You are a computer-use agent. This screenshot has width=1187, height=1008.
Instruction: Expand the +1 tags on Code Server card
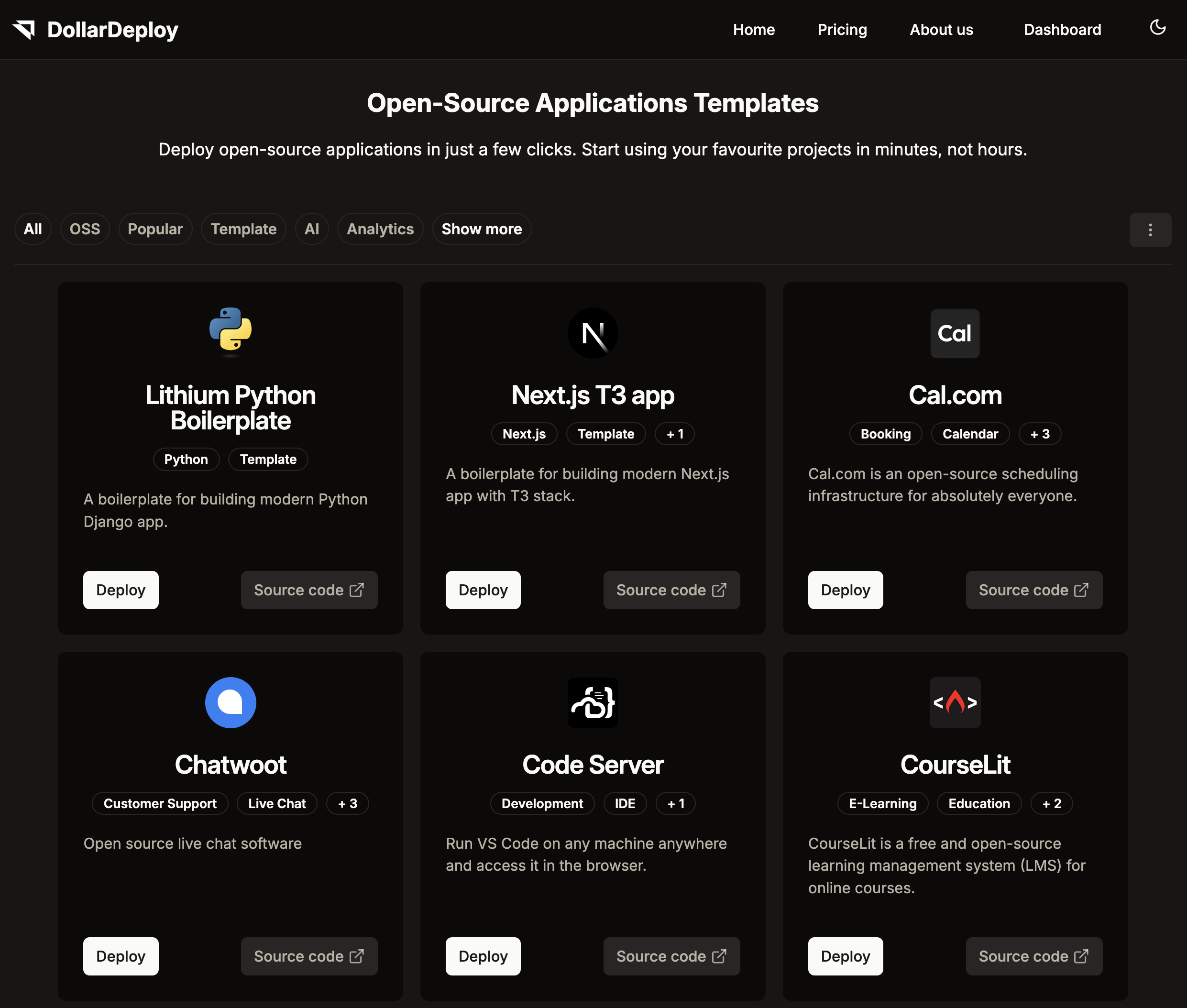(x=676, y=803)
